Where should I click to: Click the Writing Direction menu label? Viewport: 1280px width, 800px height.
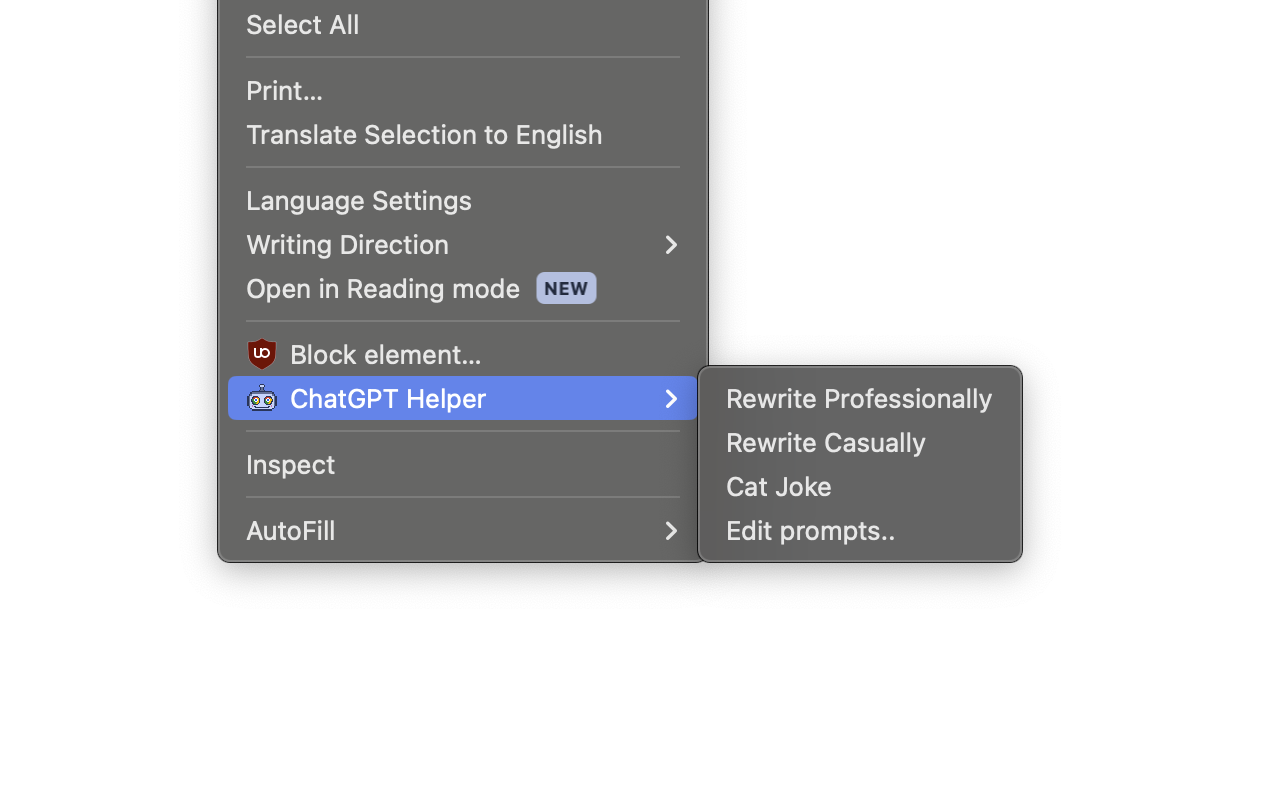pos(347,245)
